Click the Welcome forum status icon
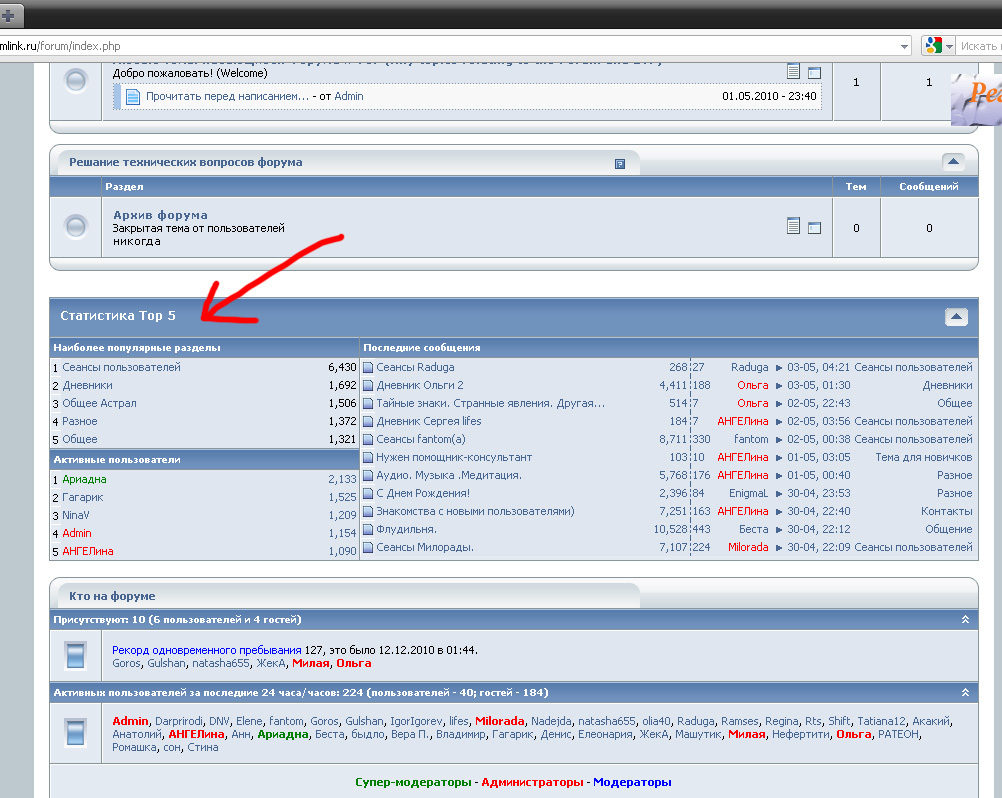Screen dimensions: 1002x798 (x=76, y=81)
